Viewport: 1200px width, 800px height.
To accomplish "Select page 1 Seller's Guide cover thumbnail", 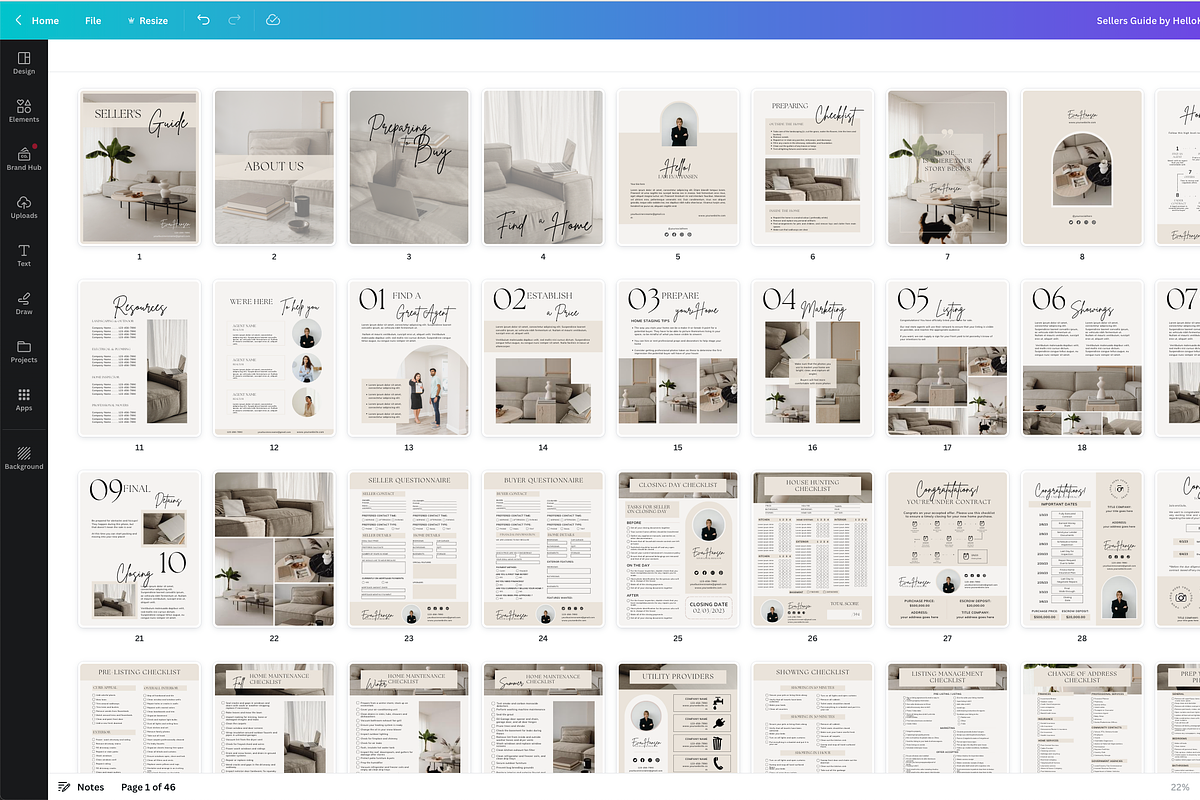I will click(x=139, y=167).
